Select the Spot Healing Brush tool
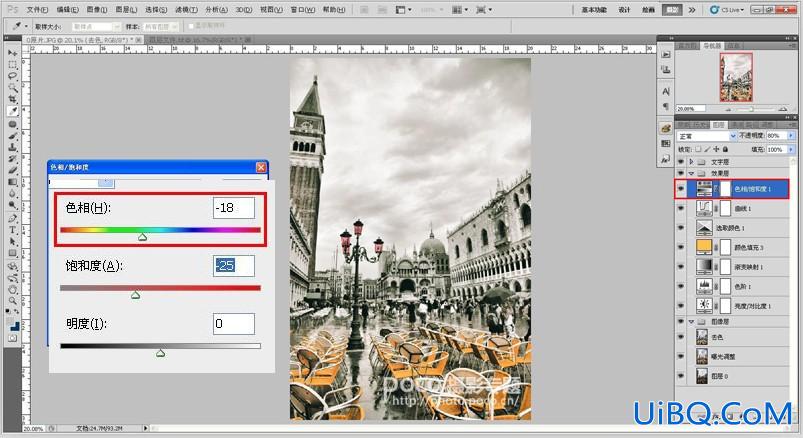This screenshot has width=803, height=438. coord(12,124)
